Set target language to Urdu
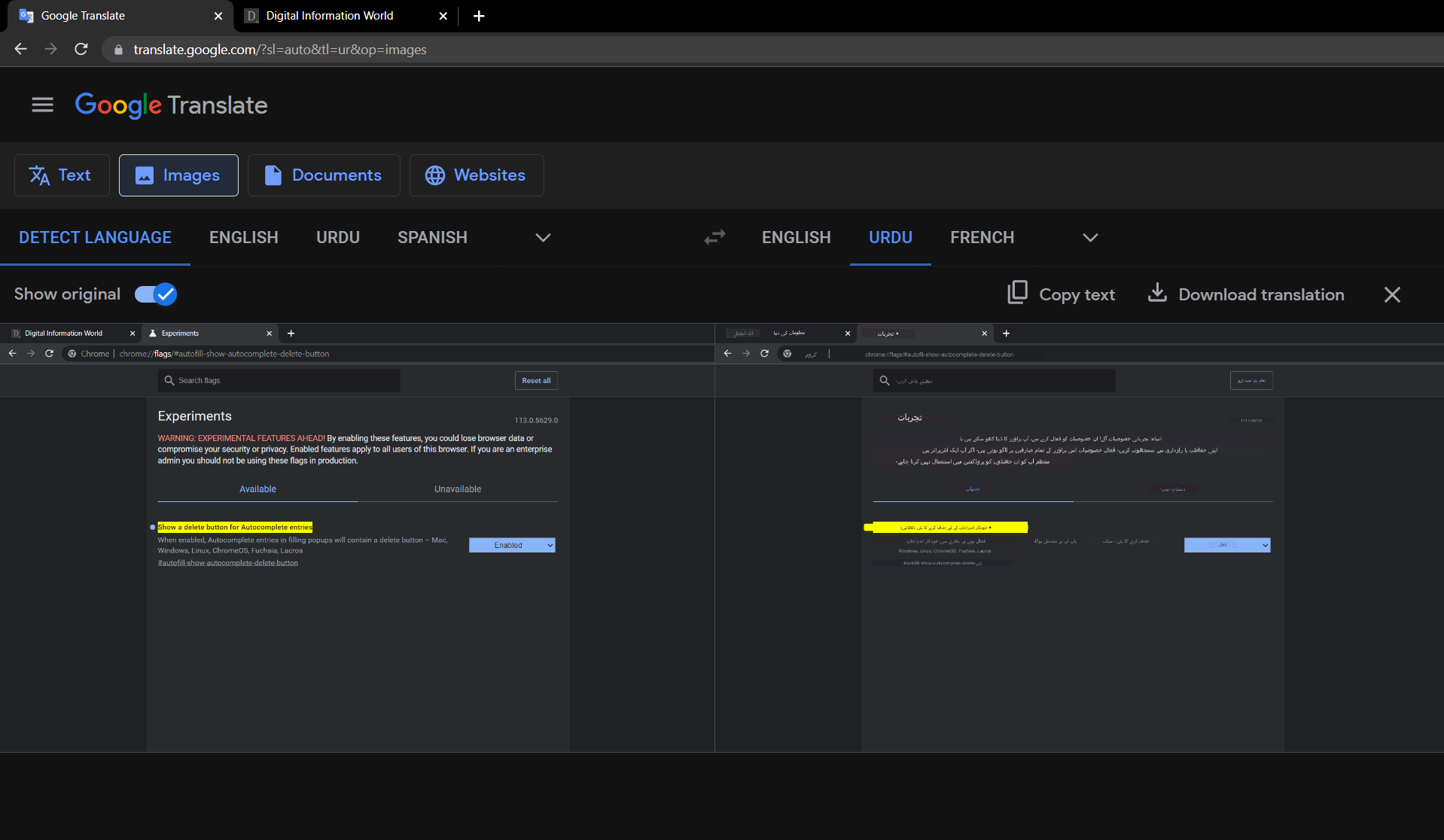This screenshot has width=1444, height=840. click(x=891, y=238)
